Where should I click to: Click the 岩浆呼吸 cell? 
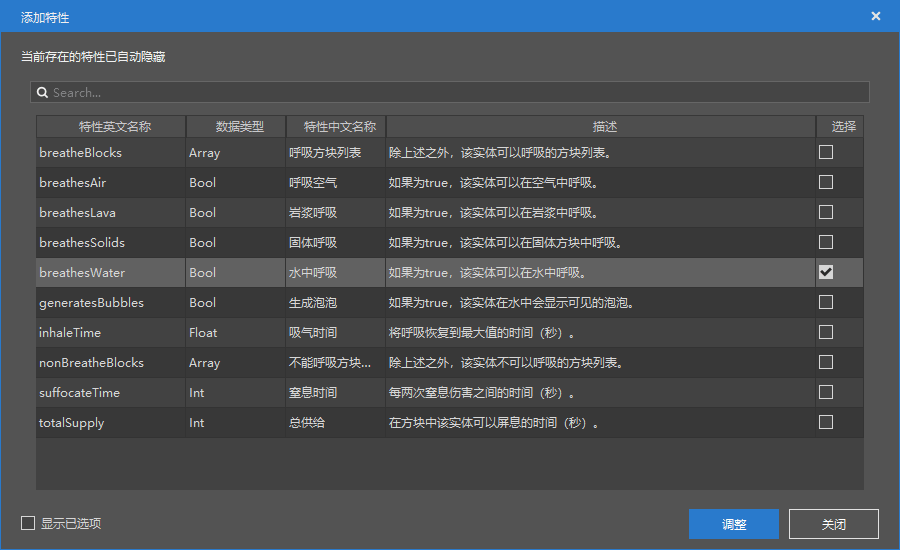[336, 212]
